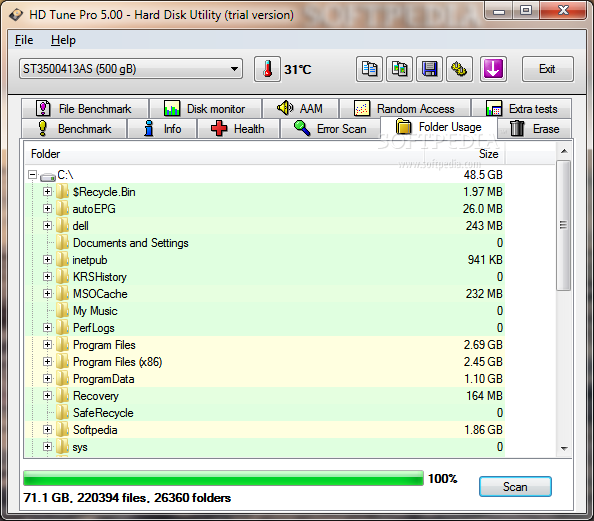The width and height of the screenshot is (594, 521).
Task: Expand the inetpub folder
Action: pyautogui.click(x=47, y=260)
